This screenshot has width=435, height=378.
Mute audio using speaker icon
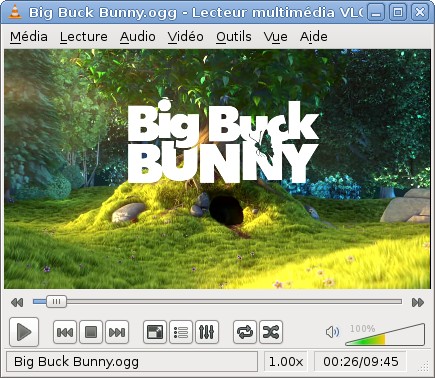[x=332, y=332]
